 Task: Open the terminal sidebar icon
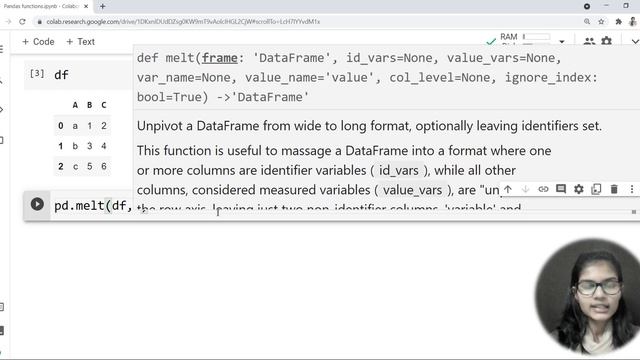coord(2,330)
